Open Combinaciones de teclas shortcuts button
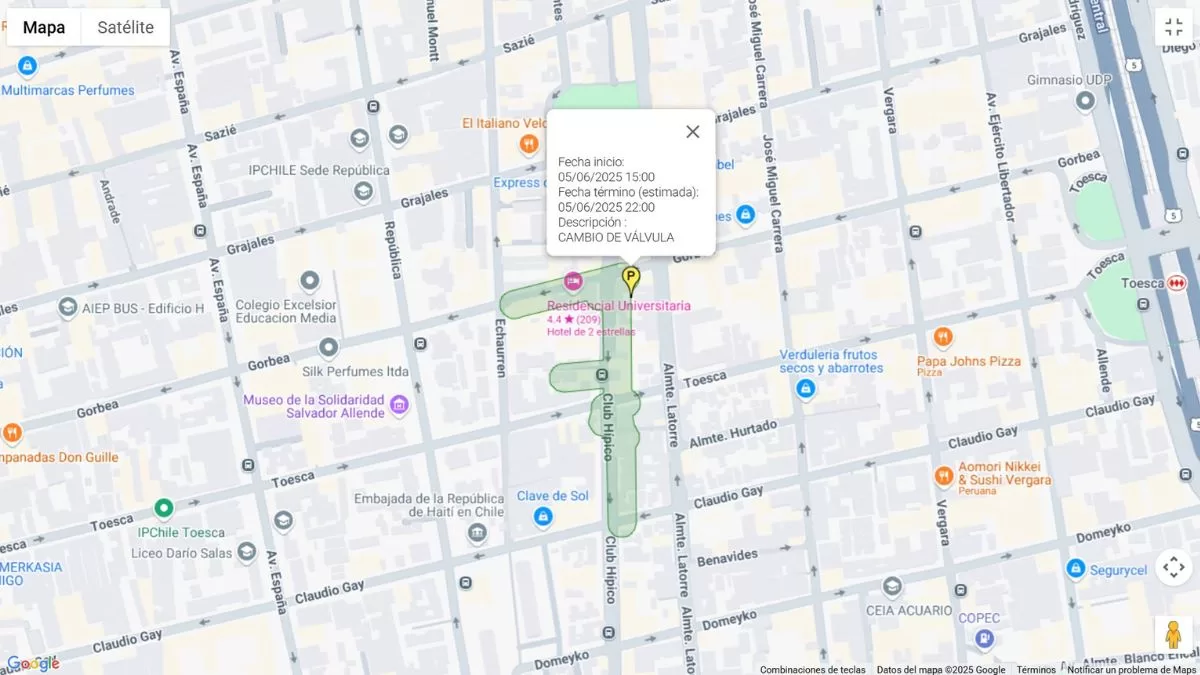Viewport: 1200px width, 675px height. tap(812, 669)
